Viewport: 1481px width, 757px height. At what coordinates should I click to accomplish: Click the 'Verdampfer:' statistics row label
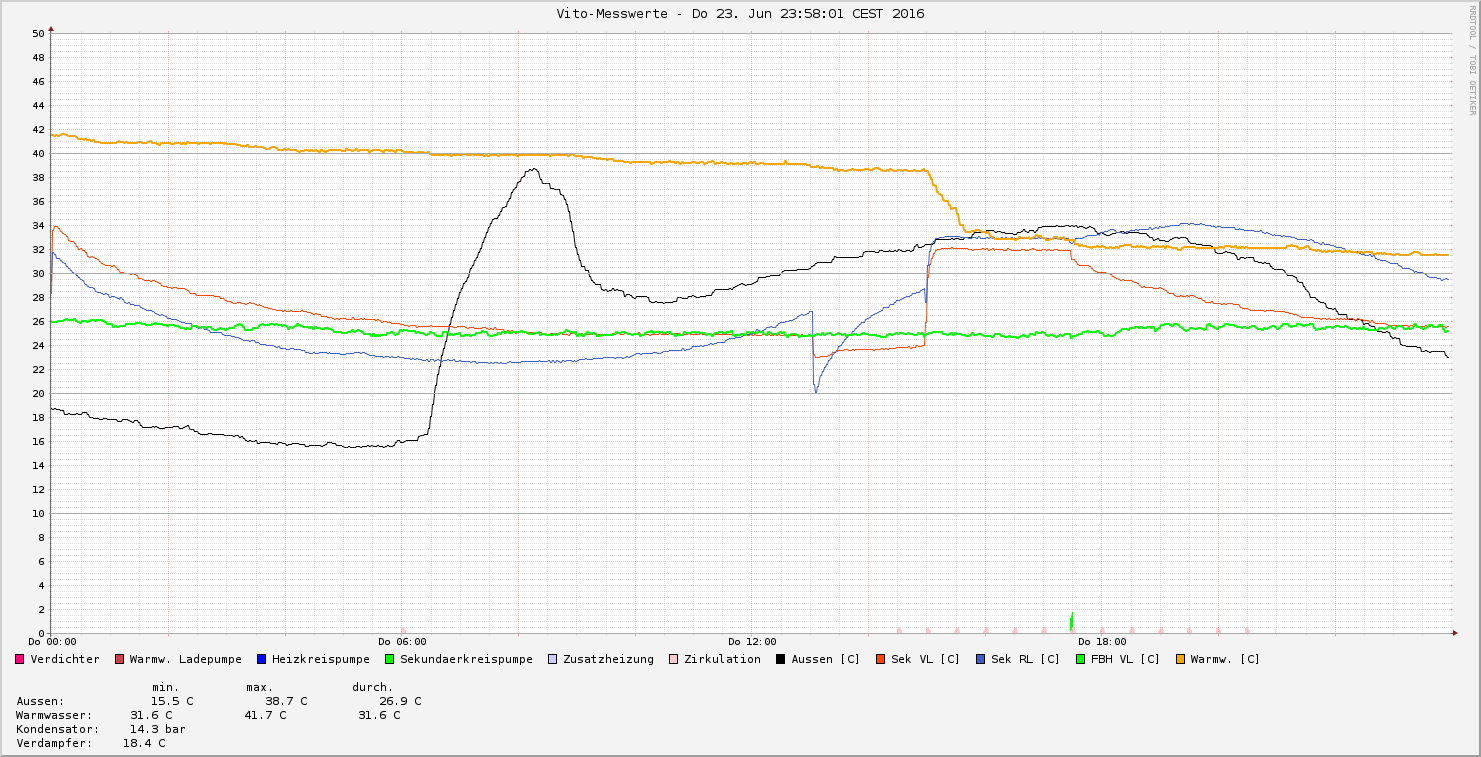click(55, 743)
